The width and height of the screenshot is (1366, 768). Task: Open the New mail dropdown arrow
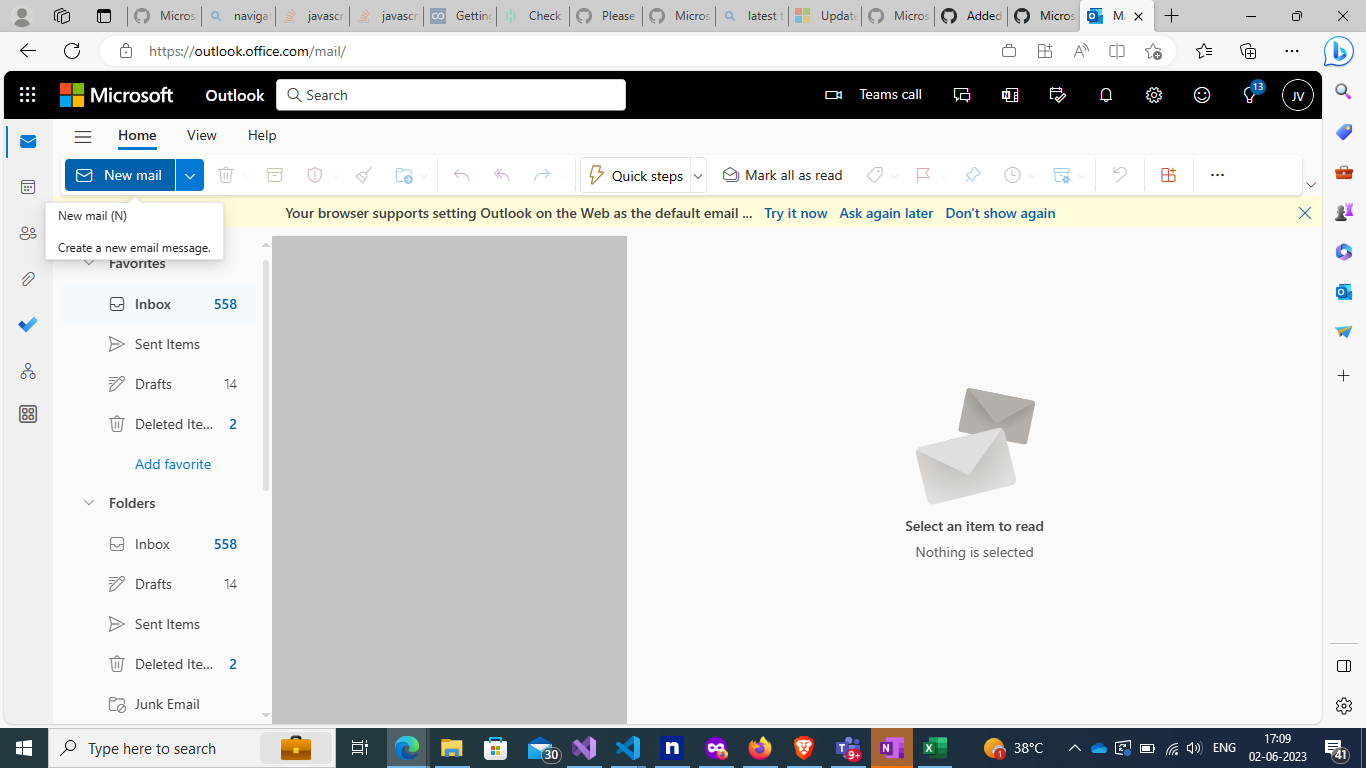pyautogui.click(x=189, y=175)
